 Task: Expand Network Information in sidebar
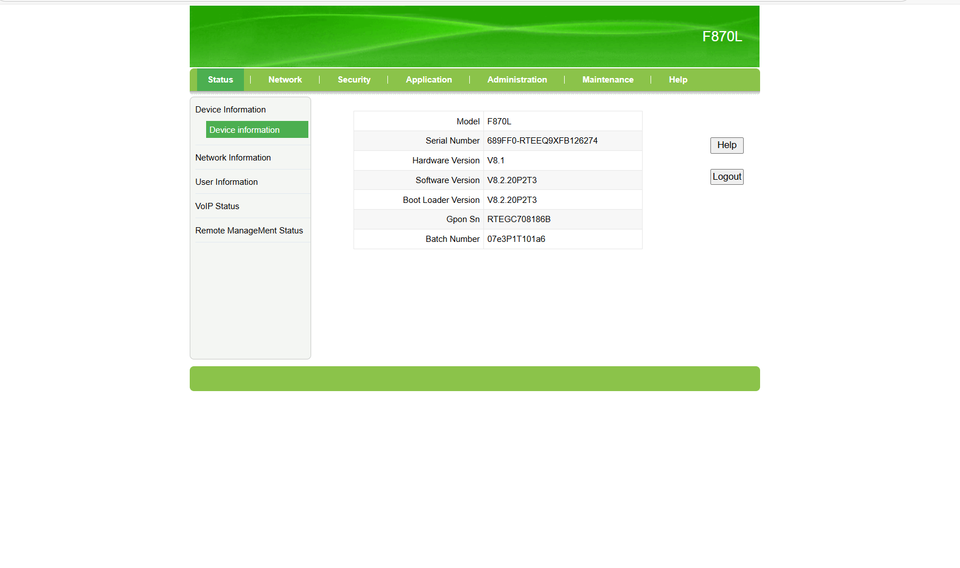[233, 157]
